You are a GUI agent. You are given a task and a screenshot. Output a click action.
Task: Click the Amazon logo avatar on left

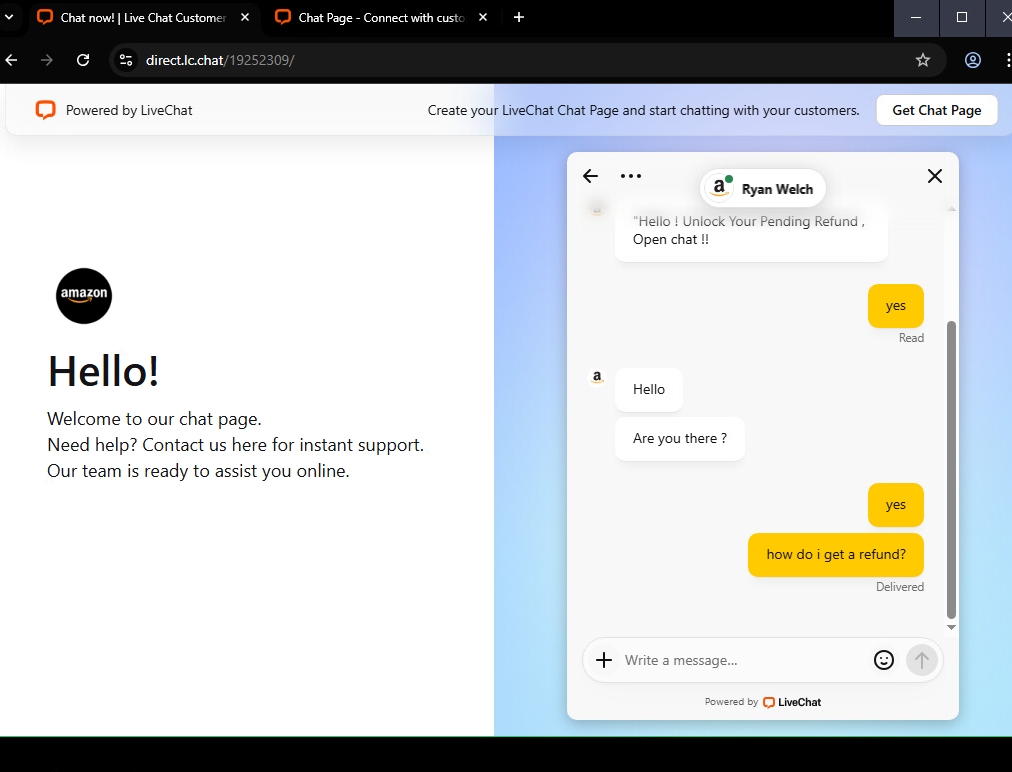(84, 296)
